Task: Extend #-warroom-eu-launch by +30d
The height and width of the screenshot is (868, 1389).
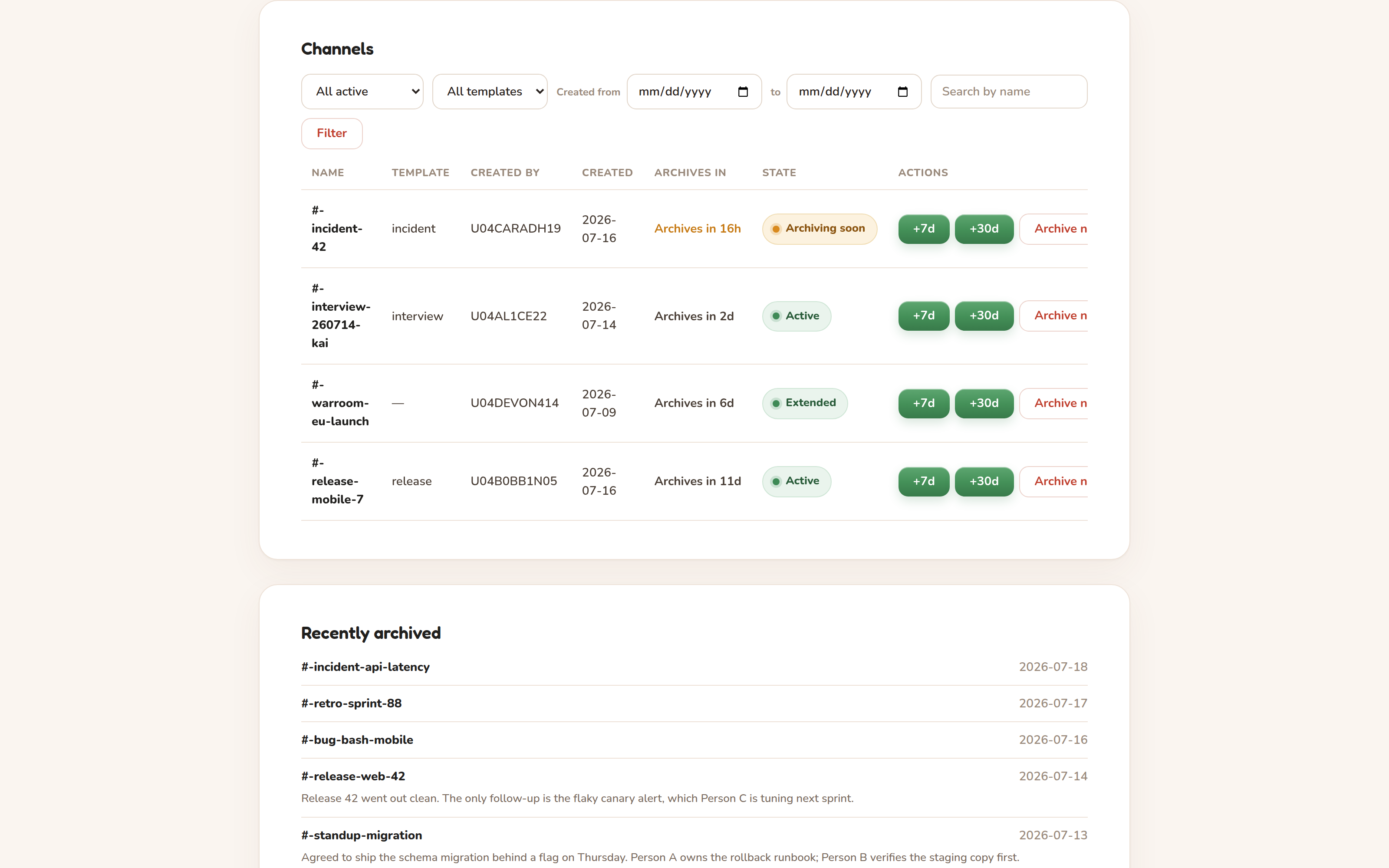Action: click(984, 403)
